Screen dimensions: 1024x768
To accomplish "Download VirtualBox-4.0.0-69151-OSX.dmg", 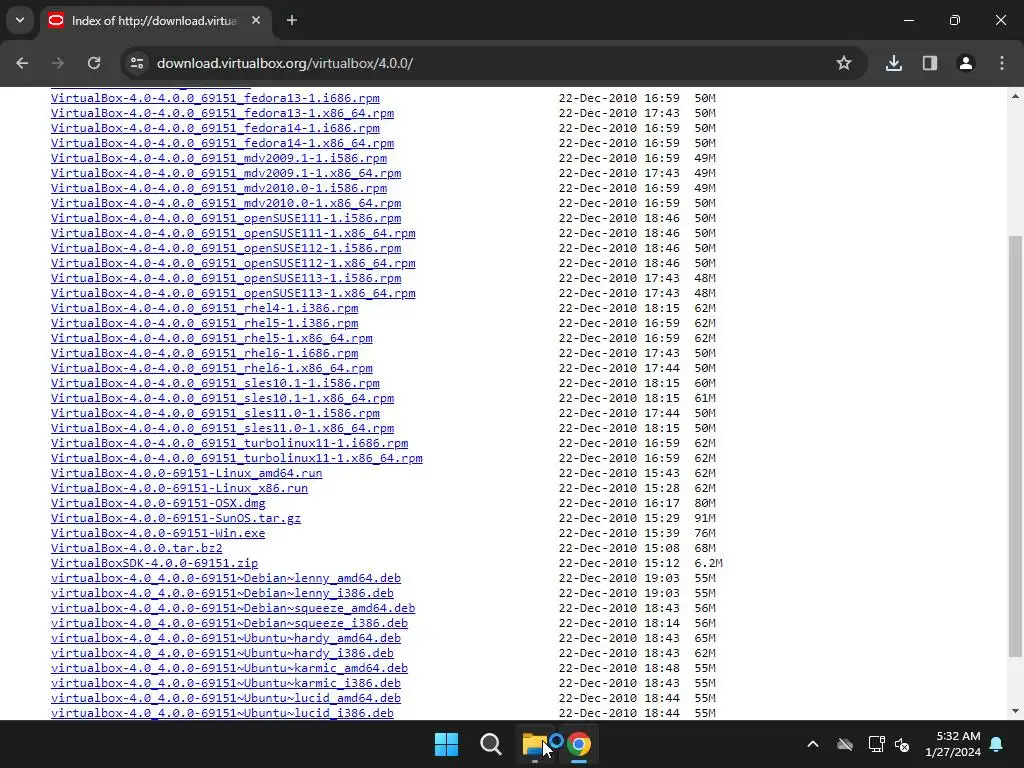I will click(x=158, y=503).
